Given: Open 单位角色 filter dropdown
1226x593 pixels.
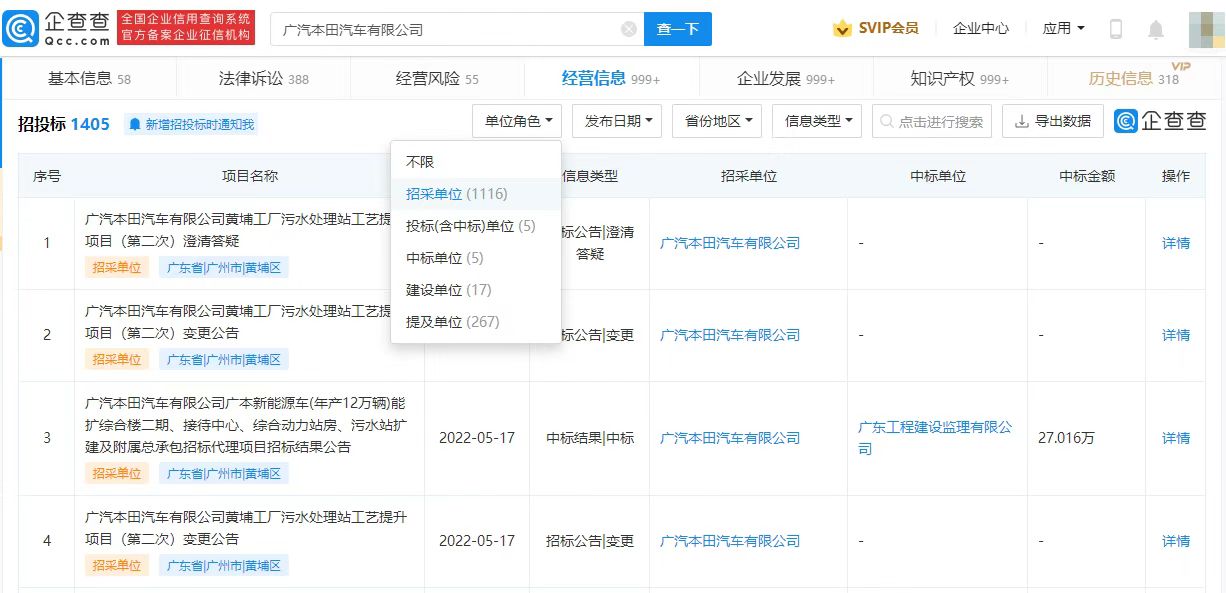Looking at the screenshot, I should coord(517,121).
